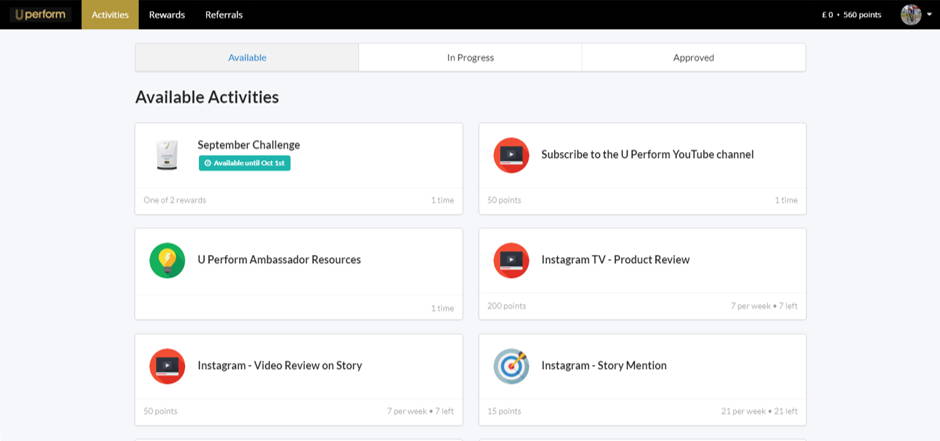Click the YouTube channel video icon
The height and width of the screenshot is (441, 940).
point(511,155)
